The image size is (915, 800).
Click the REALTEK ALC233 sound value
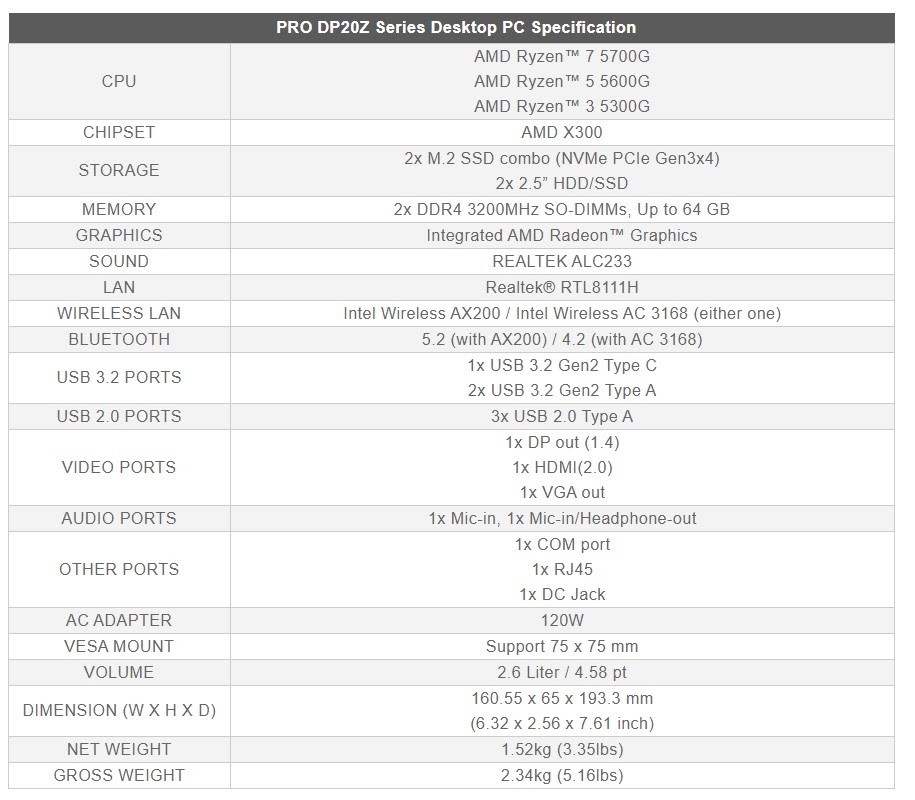561,261
